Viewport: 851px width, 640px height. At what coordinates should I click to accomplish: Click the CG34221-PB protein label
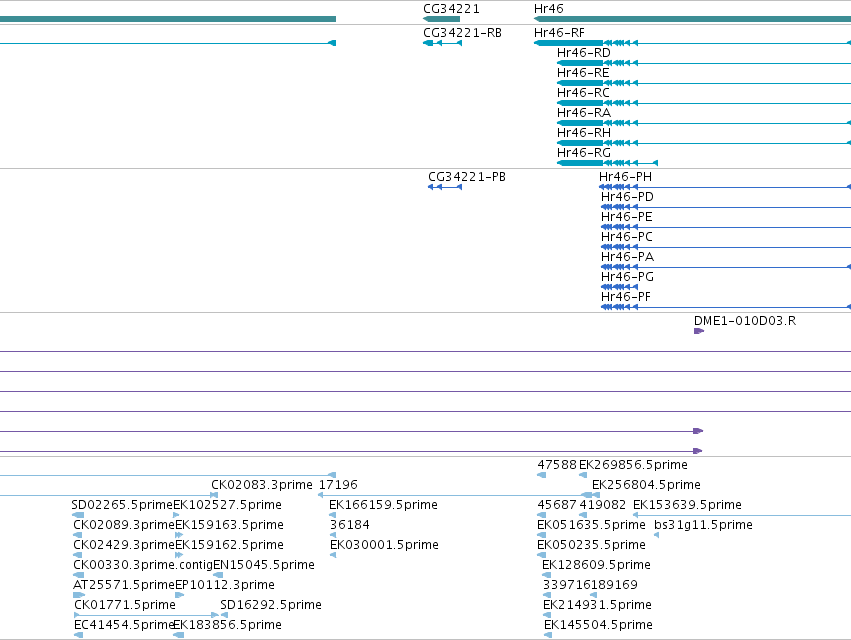467,176
